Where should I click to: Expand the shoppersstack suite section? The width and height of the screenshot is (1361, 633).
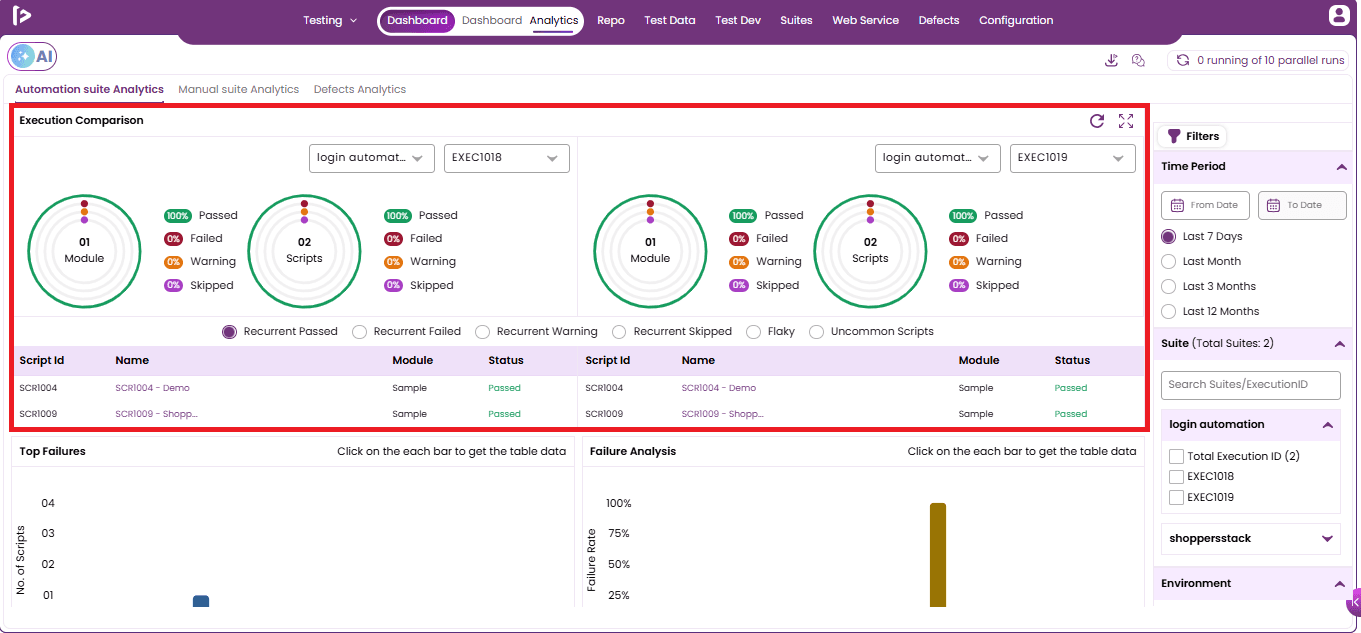click(x=1328, y=538)
